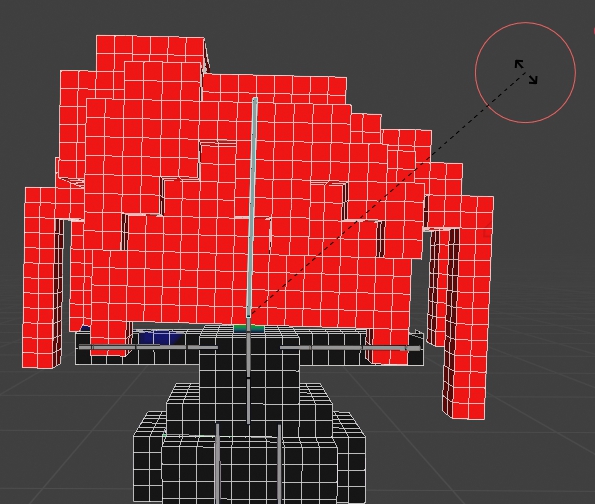595x504 pixels.
Task: Click inside the red brush radius circle
Action: 526,72
